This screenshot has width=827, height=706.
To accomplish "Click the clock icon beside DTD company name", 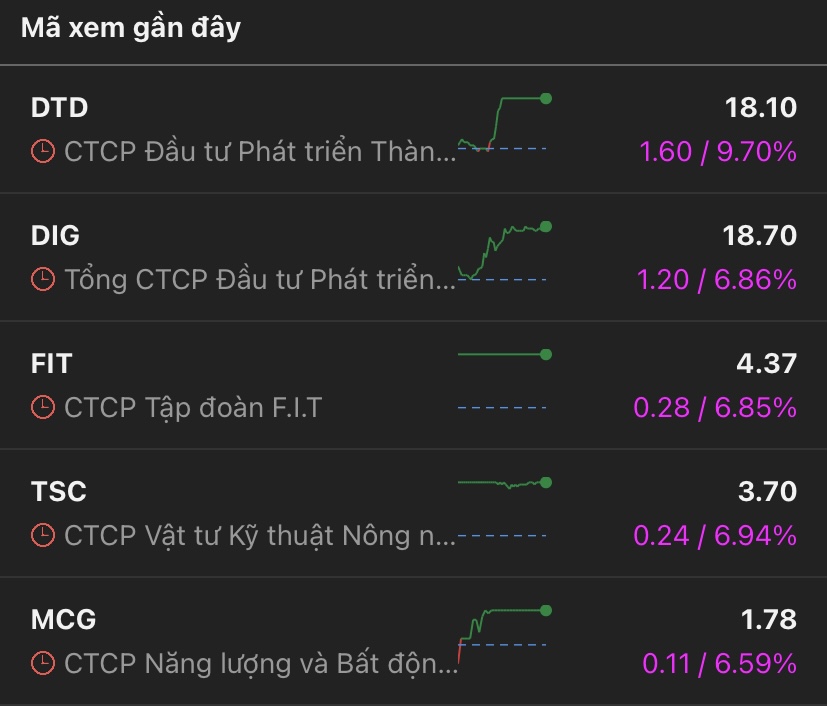I will [43, 152].
